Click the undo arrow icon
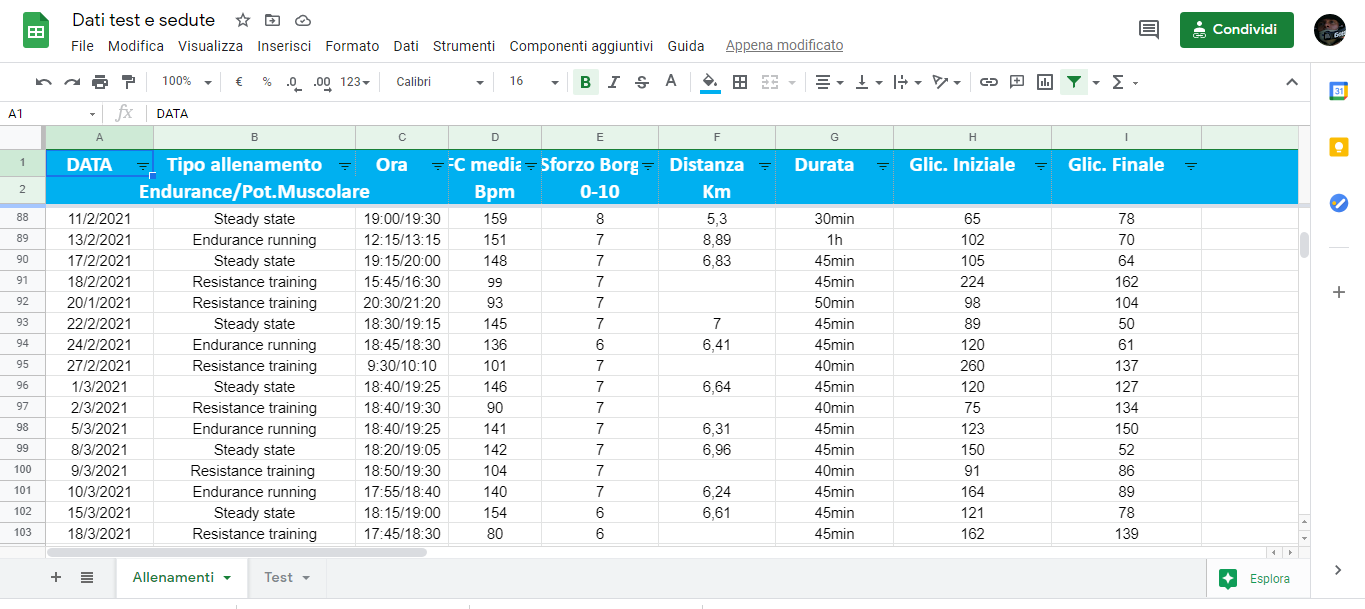This screenshot has height=609, width=1365. tap(43, 82)
